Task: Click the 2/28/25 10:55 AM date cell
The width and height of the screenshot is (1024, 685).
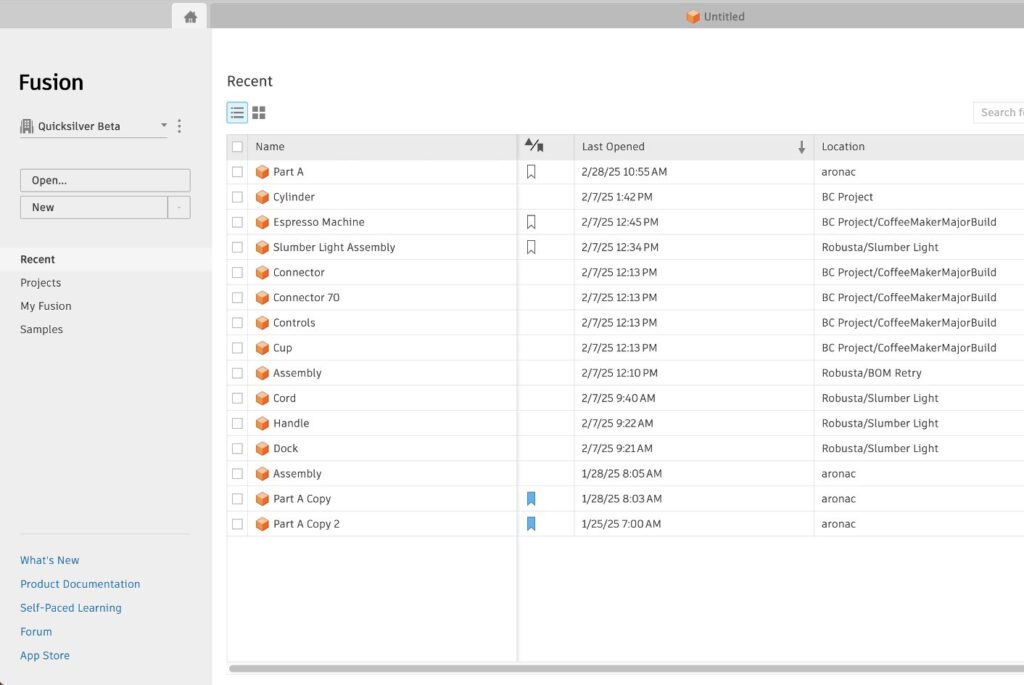Action: point(624,172)
